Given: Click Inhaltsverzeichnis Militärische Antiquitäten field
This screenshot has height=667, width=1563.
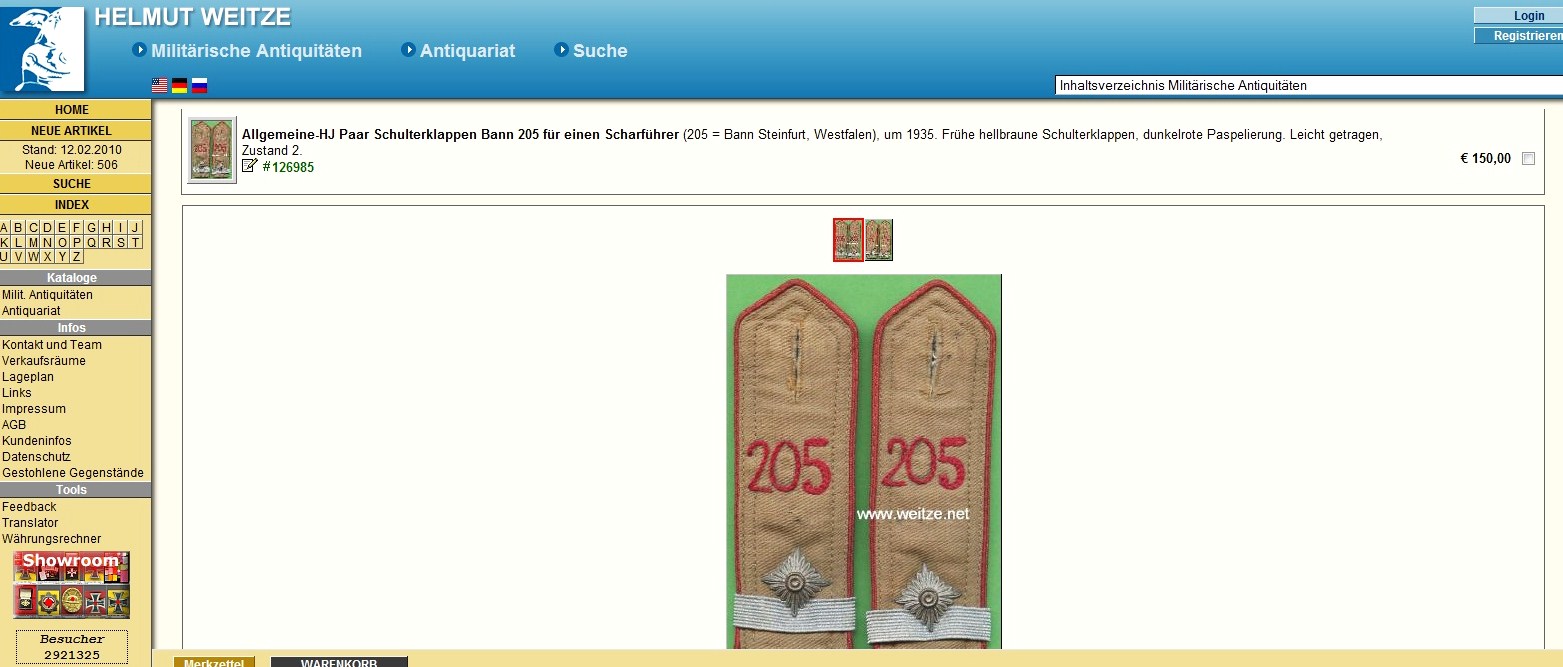Looking at the screenshot, I should tap(1309, 86).
